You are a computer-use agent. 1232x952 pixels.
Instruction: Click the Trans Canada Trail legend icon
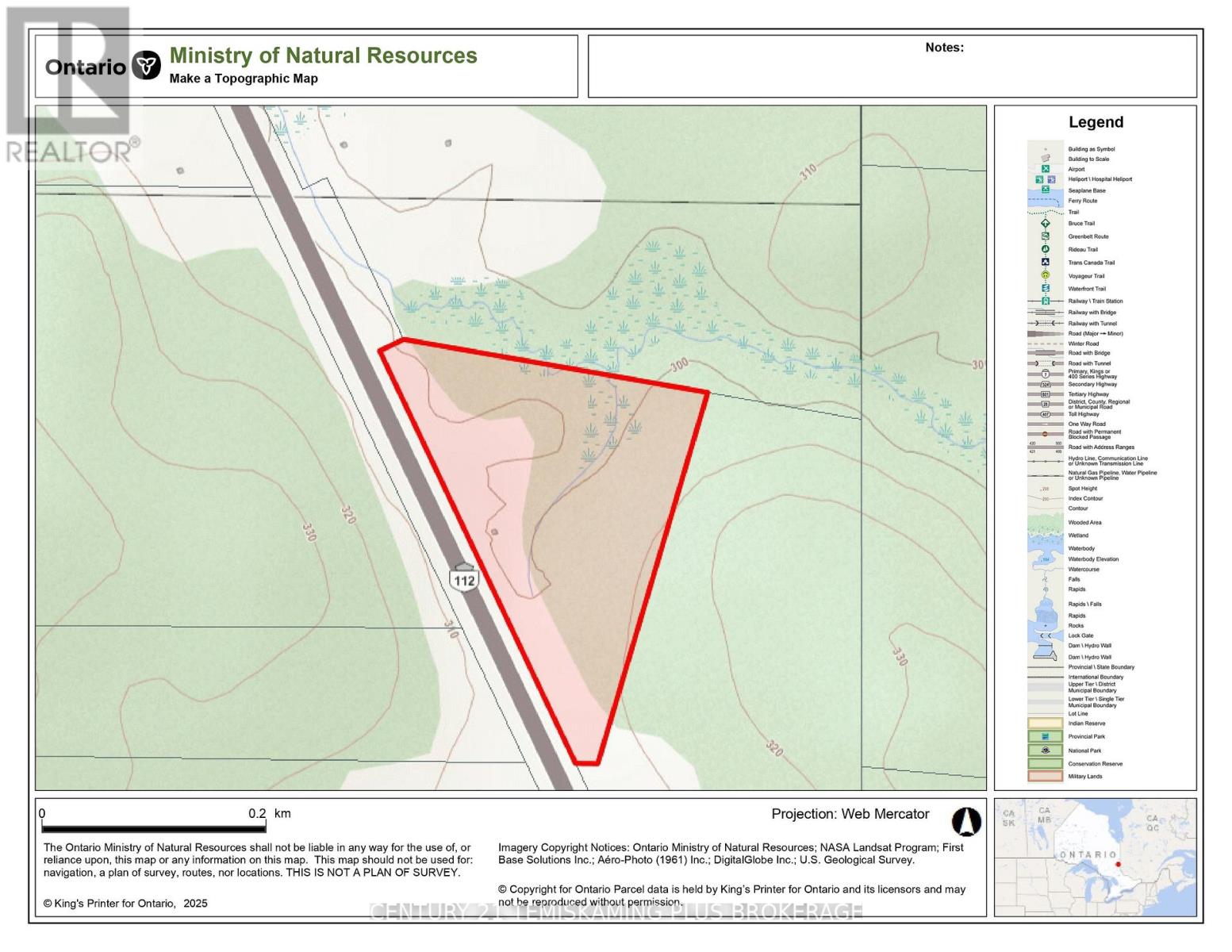click(x=1046, y=263)
